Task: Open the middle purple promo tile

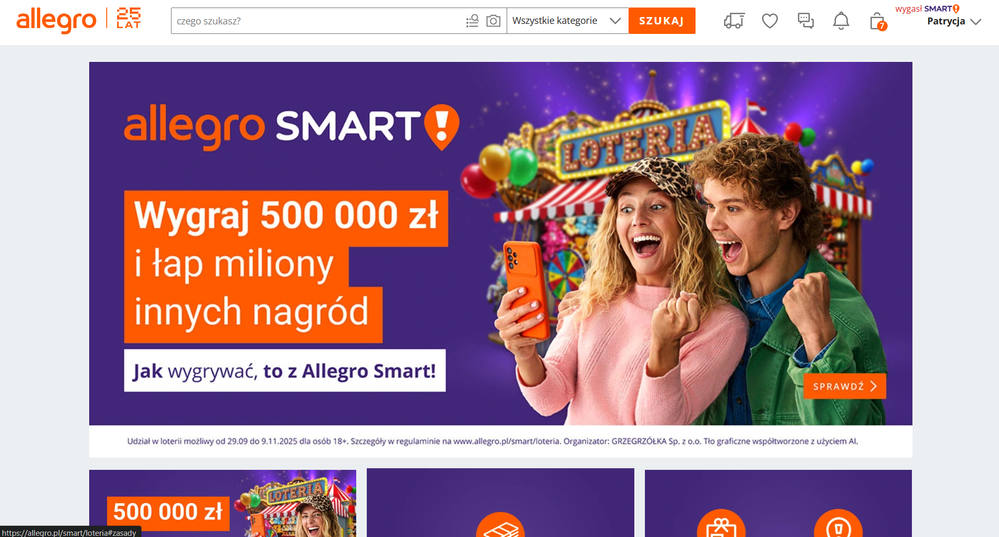Action: 500,503
